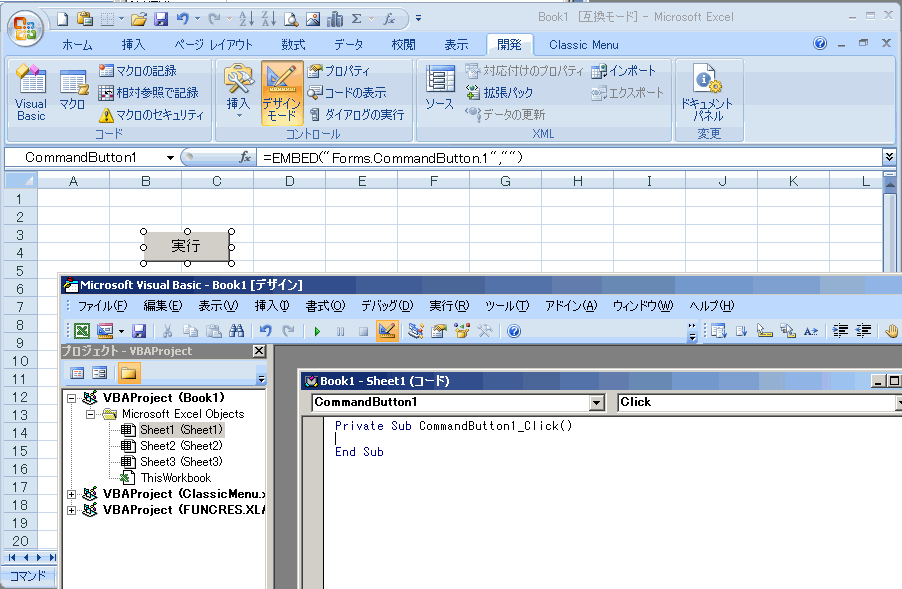Screen dimensions: 902x589
Task: Open the 挿入 controls dropdown in ribbon
Action: [238, 93]
